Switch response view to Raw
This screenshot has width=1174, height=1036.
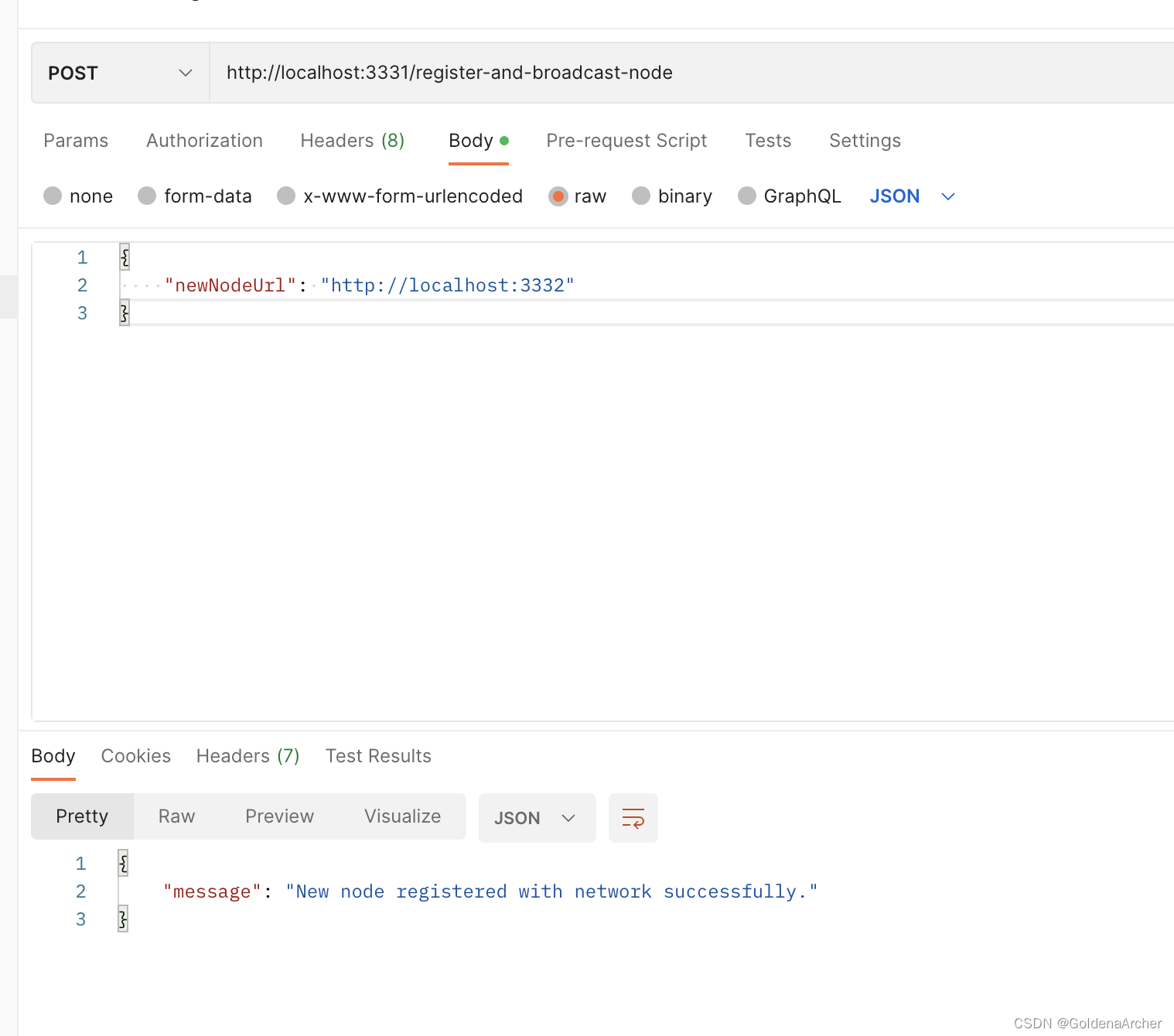[176, 816]
